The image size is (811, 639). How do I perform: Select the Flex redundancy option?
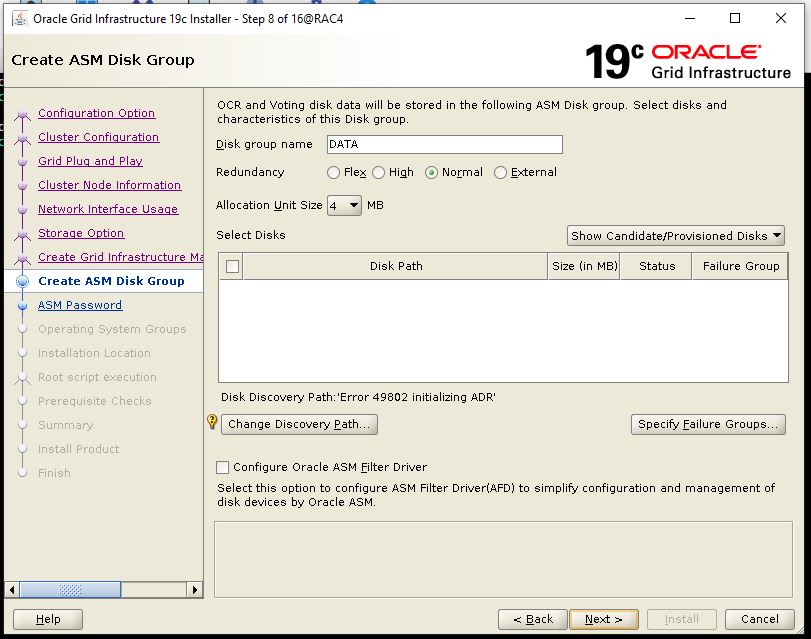334,173
